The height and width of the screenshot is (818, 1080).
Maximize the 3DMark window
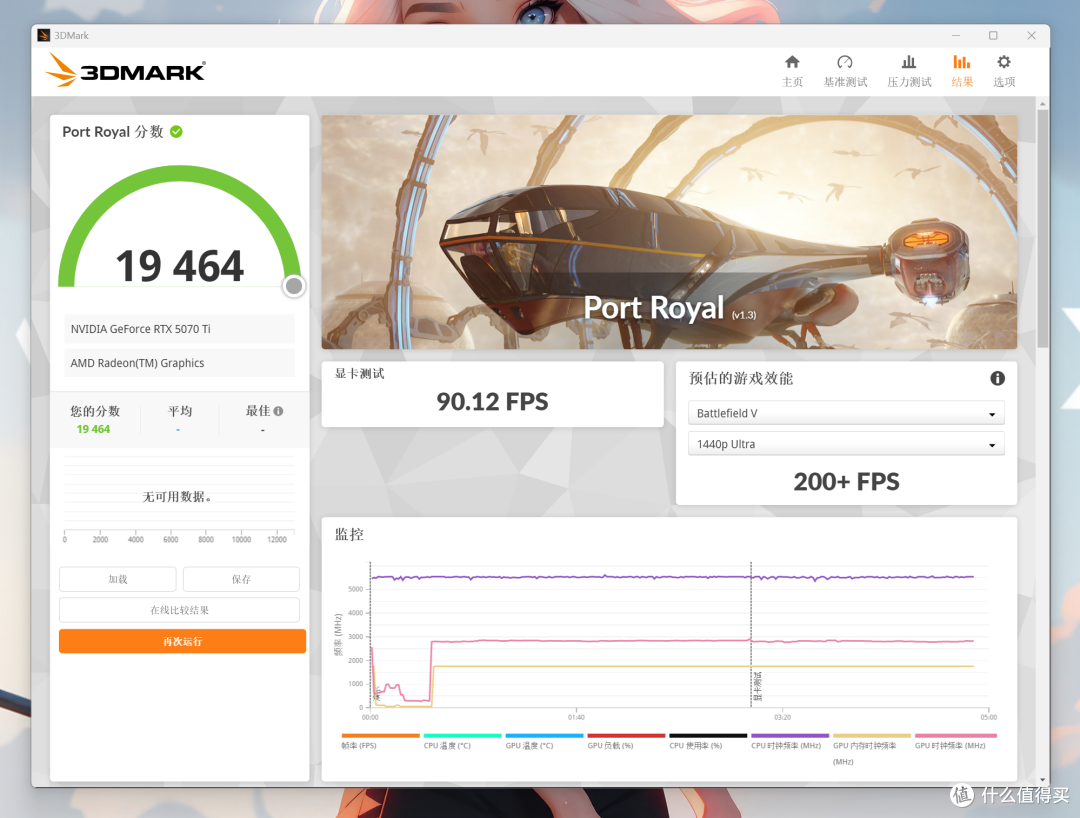tap(993, 35)
